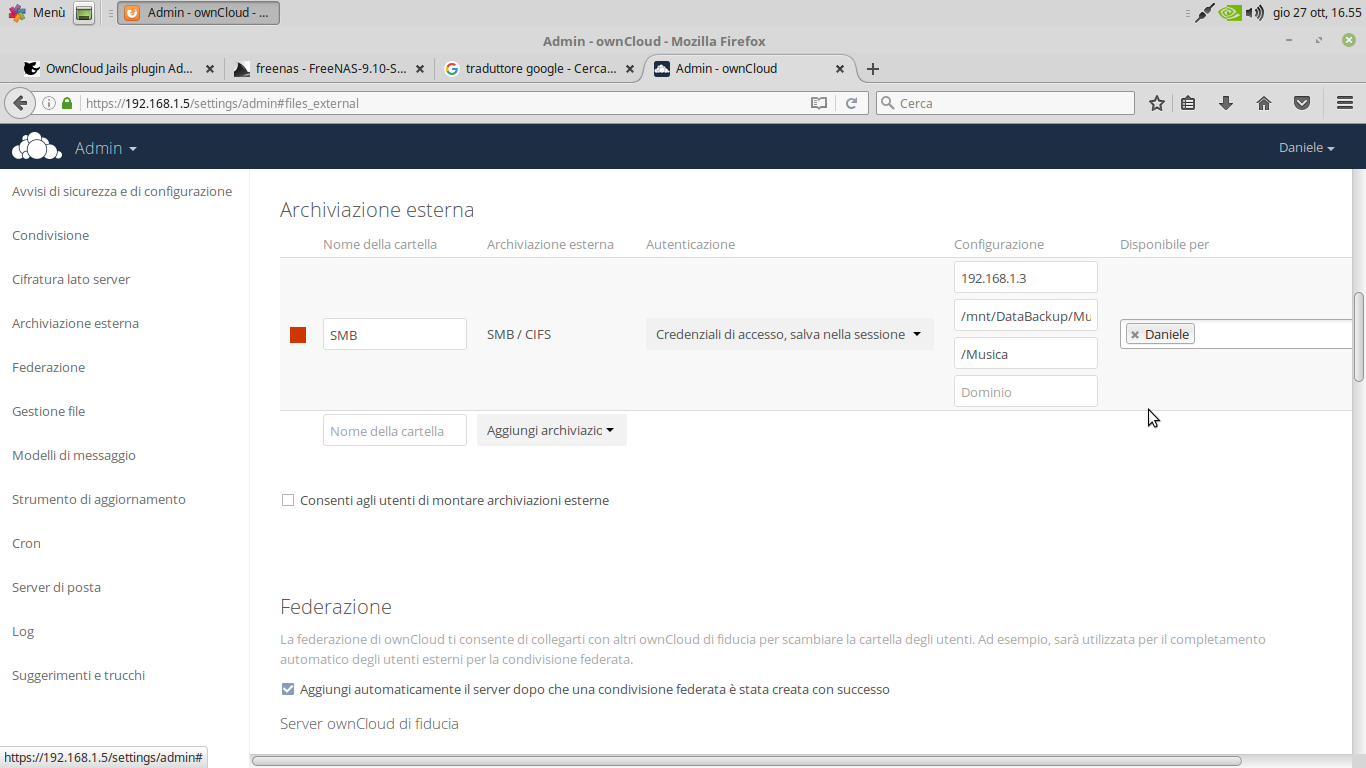Open Cifratura lato server section
Image resolution: width=1366 pixels, height=768 pixels.
point(71,279)
